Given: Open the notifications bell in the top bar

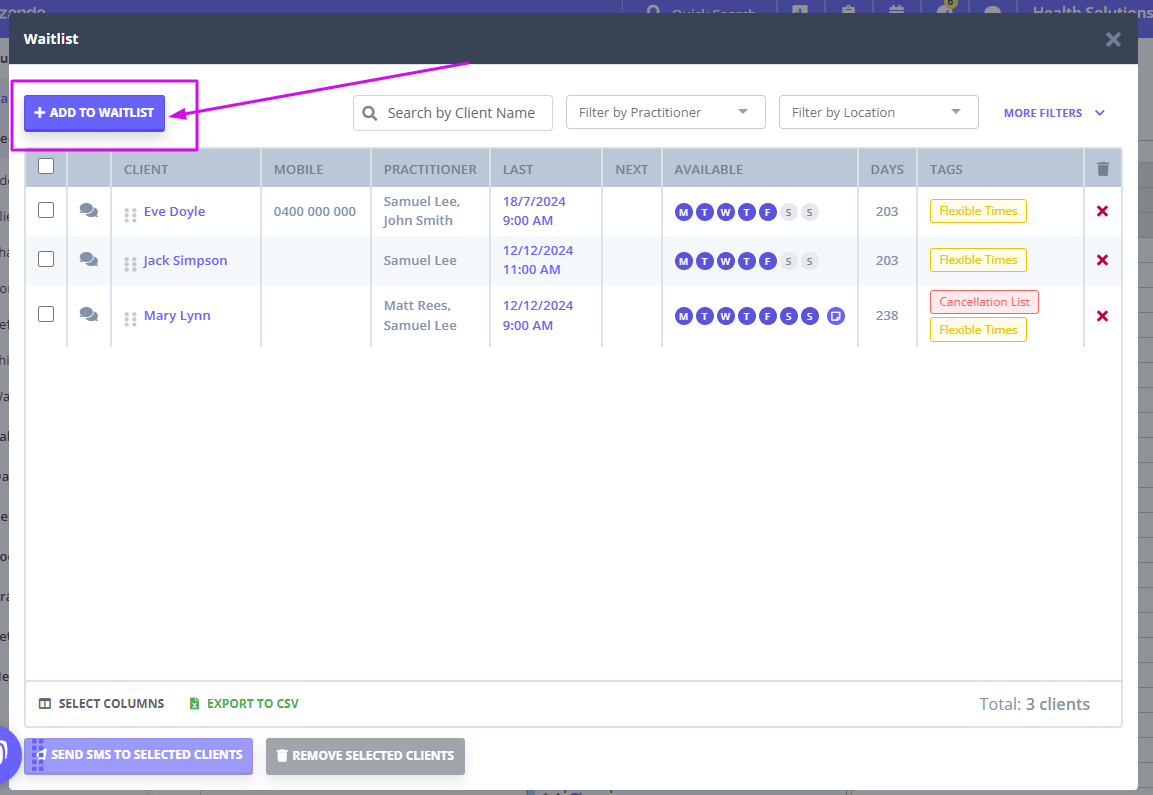Looking at the screenshot, I should coord(945,11).
